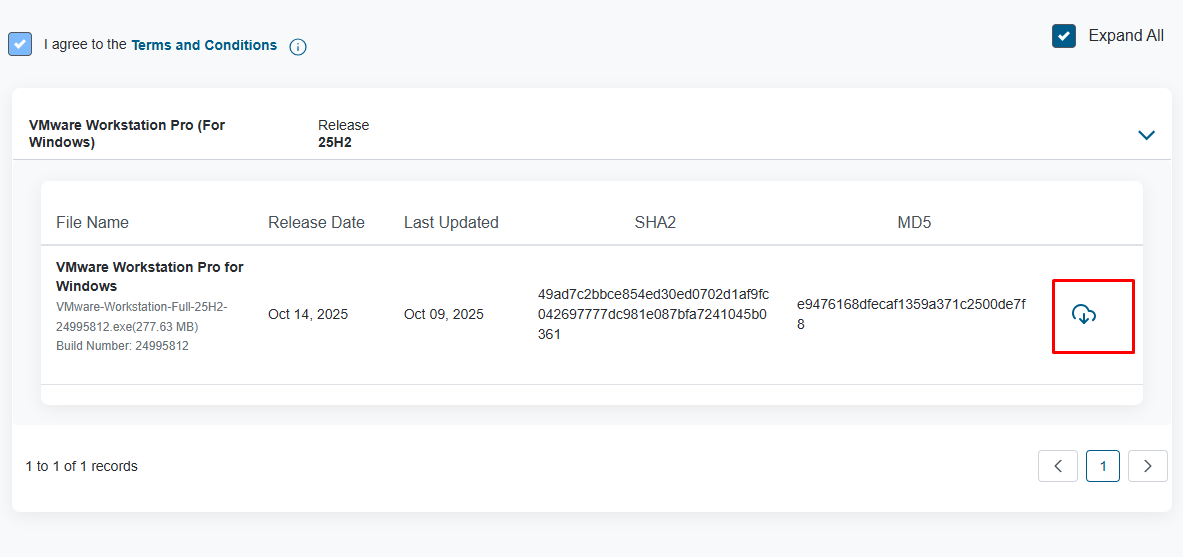This screenshot has height=557, width=1183.
Task: Download the VMware Workstation Pro installer
Action: (x=1084, y=315)
